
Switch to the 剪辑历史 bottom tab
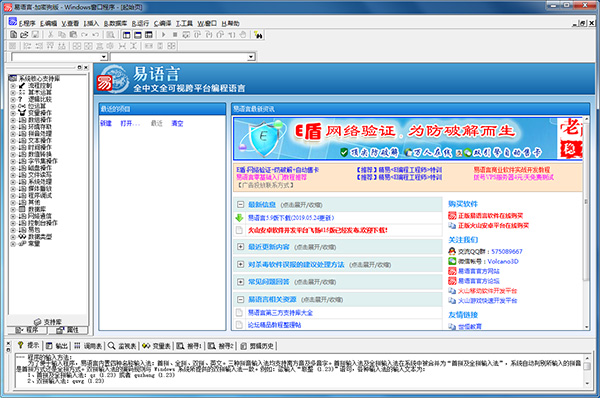(257, 346)
